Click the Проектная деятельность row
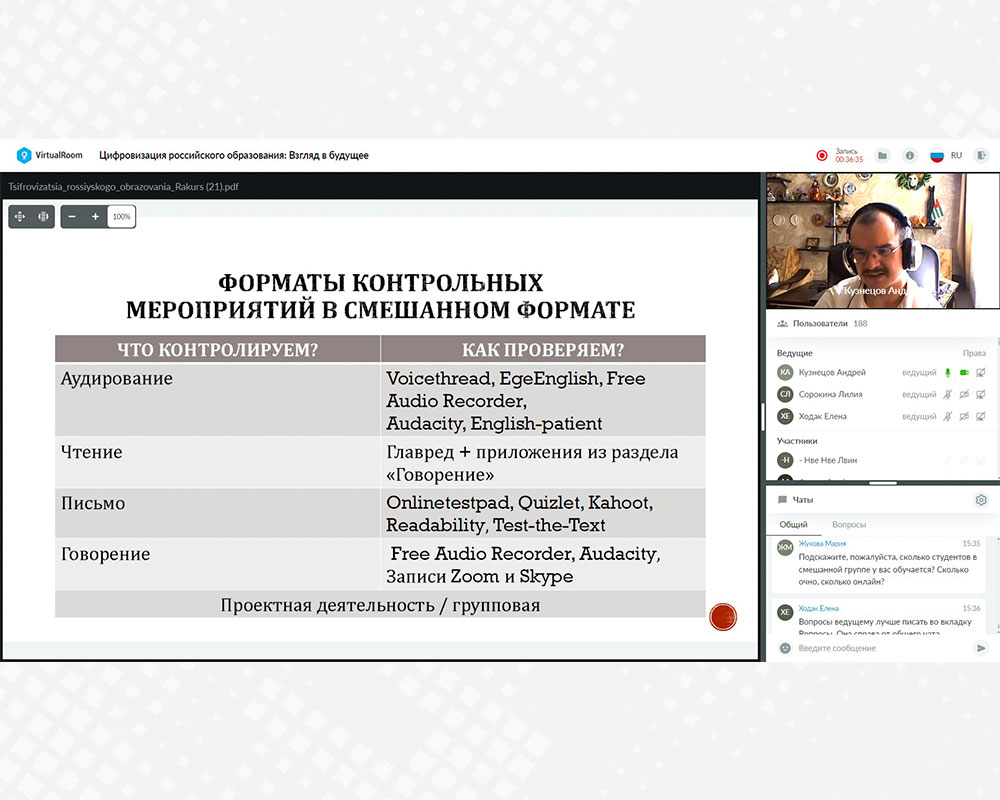The height and width of the screenshot is (800, 1000). coord(380,605)
